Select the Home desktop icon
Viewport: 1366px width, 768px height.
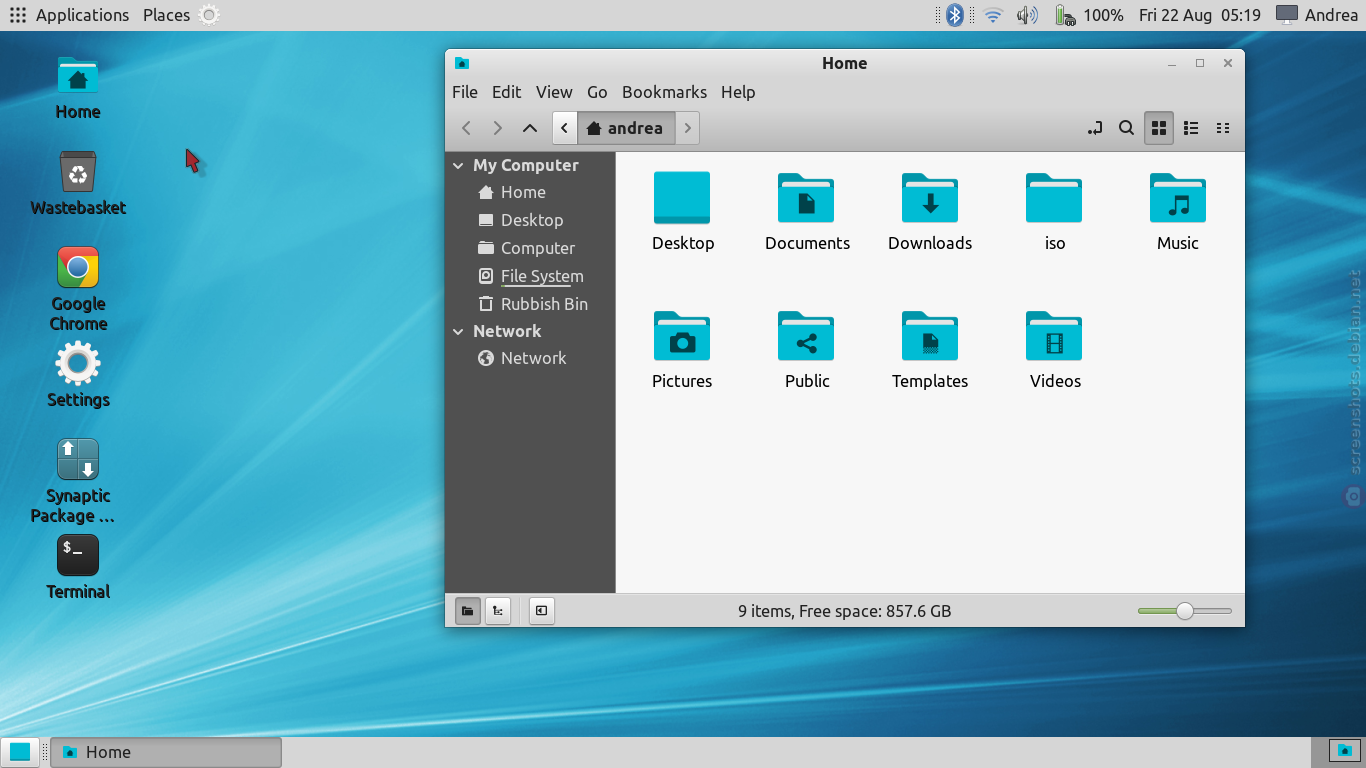tap(78, 89)
